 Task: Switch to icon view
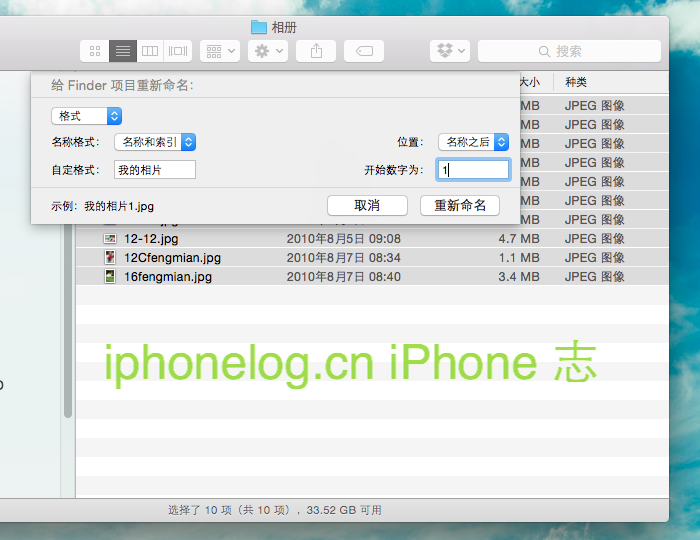tap(95, 51)
